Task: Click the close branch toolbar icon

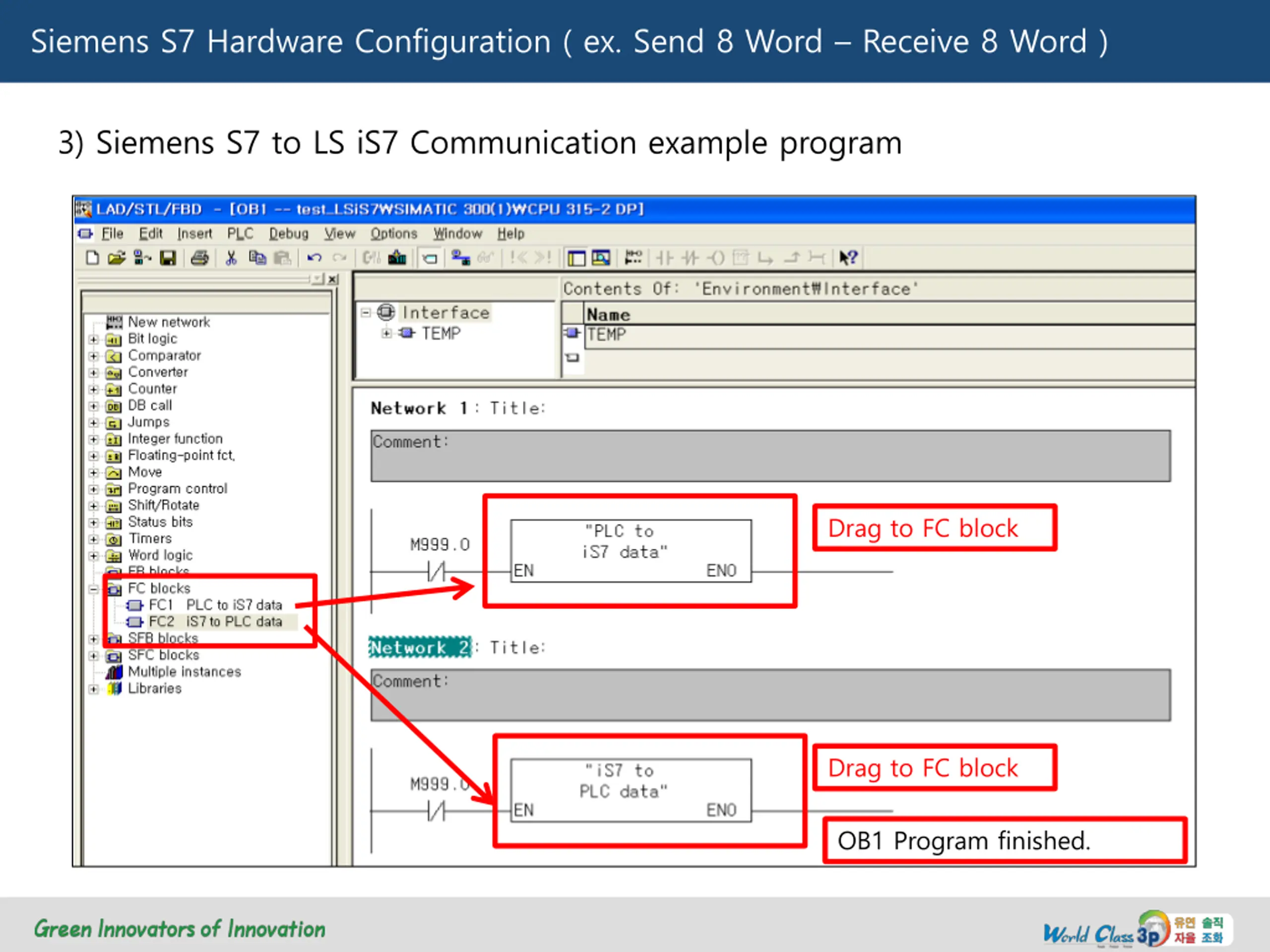Action: pos(792,258)
